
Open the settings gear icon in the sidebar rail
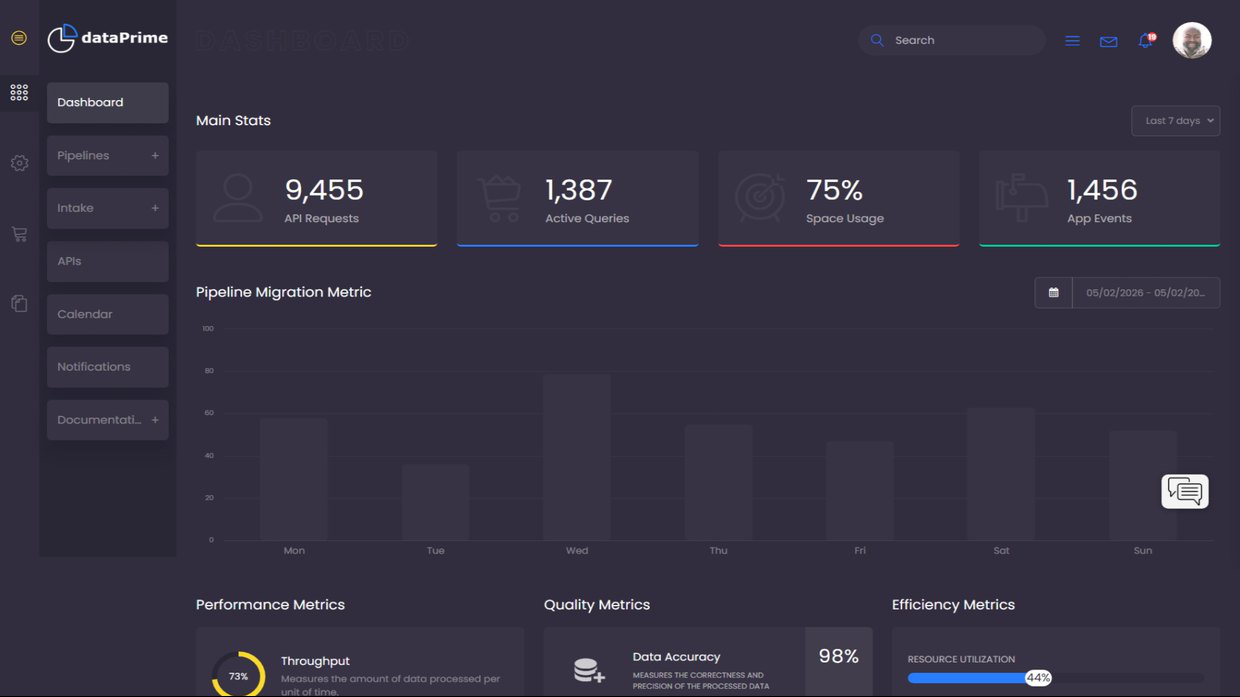[x=19, y=163]
